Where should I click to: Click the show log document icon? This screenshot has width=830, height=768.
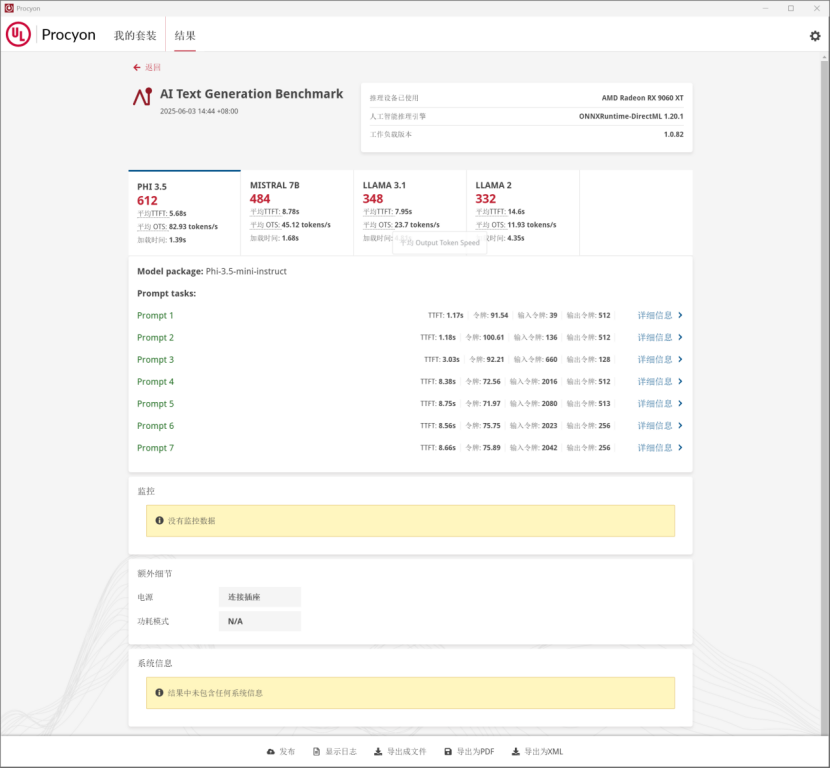tap(316, 752)
